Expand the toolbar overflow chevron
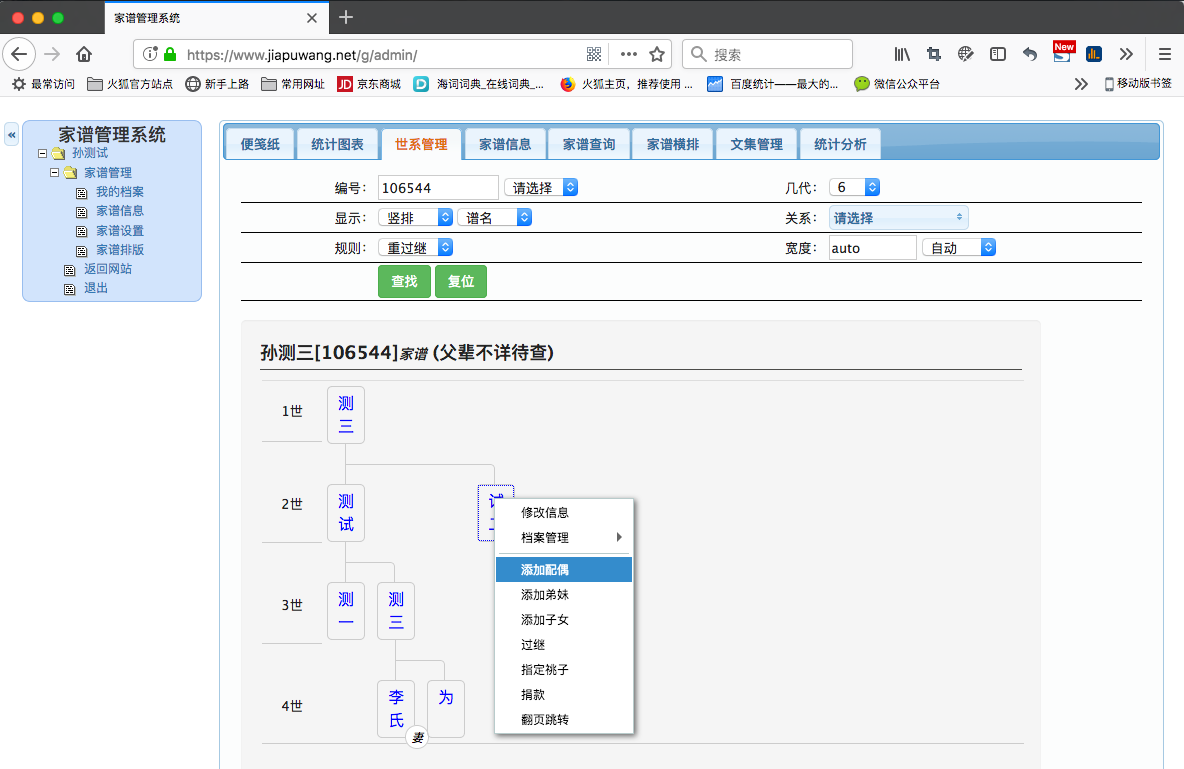This screenshot has height=769, width=1184. [1126, 54]
